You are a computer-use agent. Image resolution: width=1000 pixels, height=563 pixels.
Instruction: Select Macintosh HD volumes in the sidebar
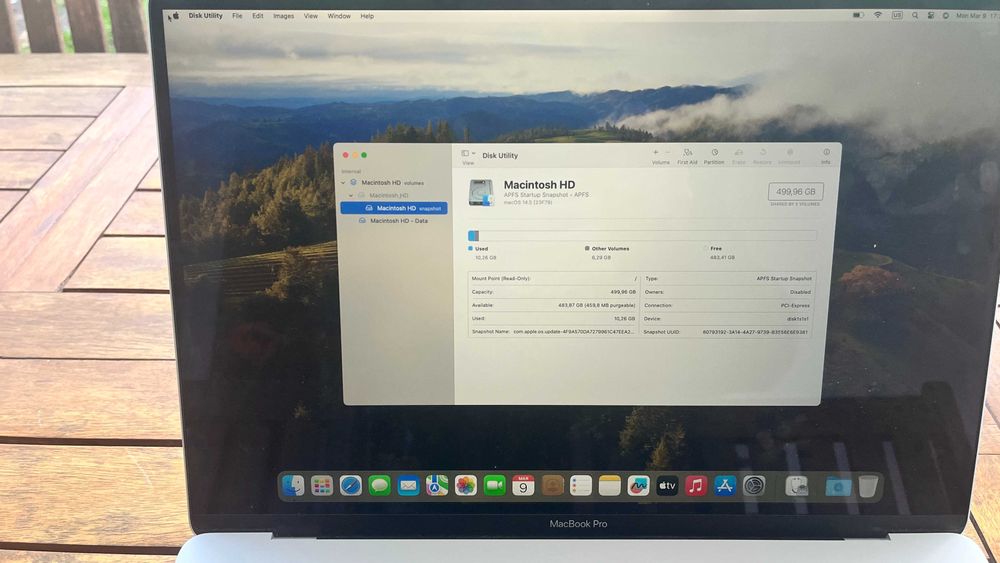click(x=392, y=183)
